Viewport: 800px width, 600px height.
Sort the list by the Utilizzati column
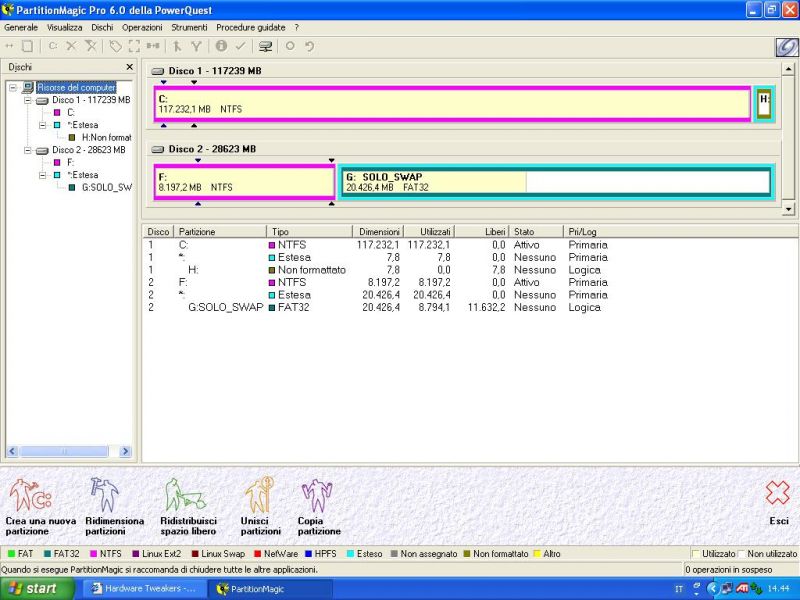[429, 232]
